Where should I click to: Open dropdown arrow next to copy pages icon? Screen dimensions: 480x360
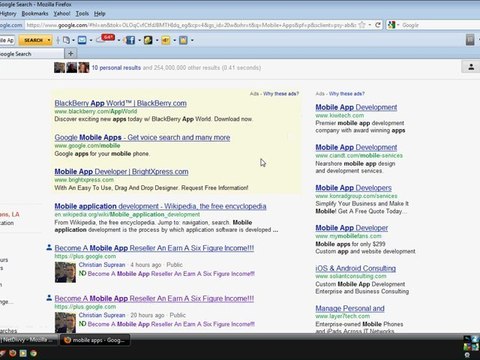pyautogui.click(x=73, y=41)
